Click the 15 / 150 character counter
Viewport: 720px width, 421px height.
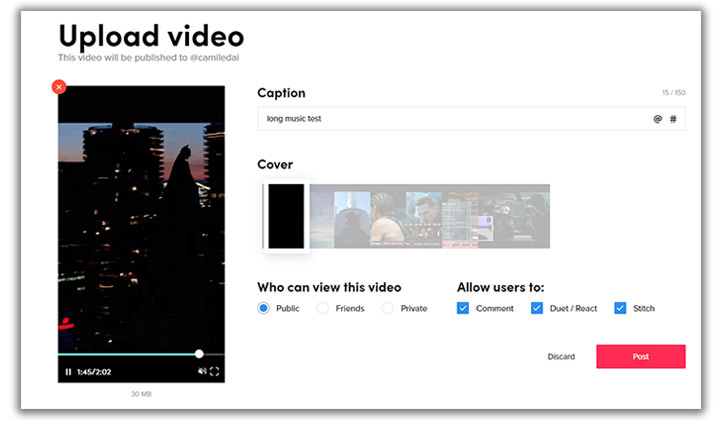tap(674, 93)
